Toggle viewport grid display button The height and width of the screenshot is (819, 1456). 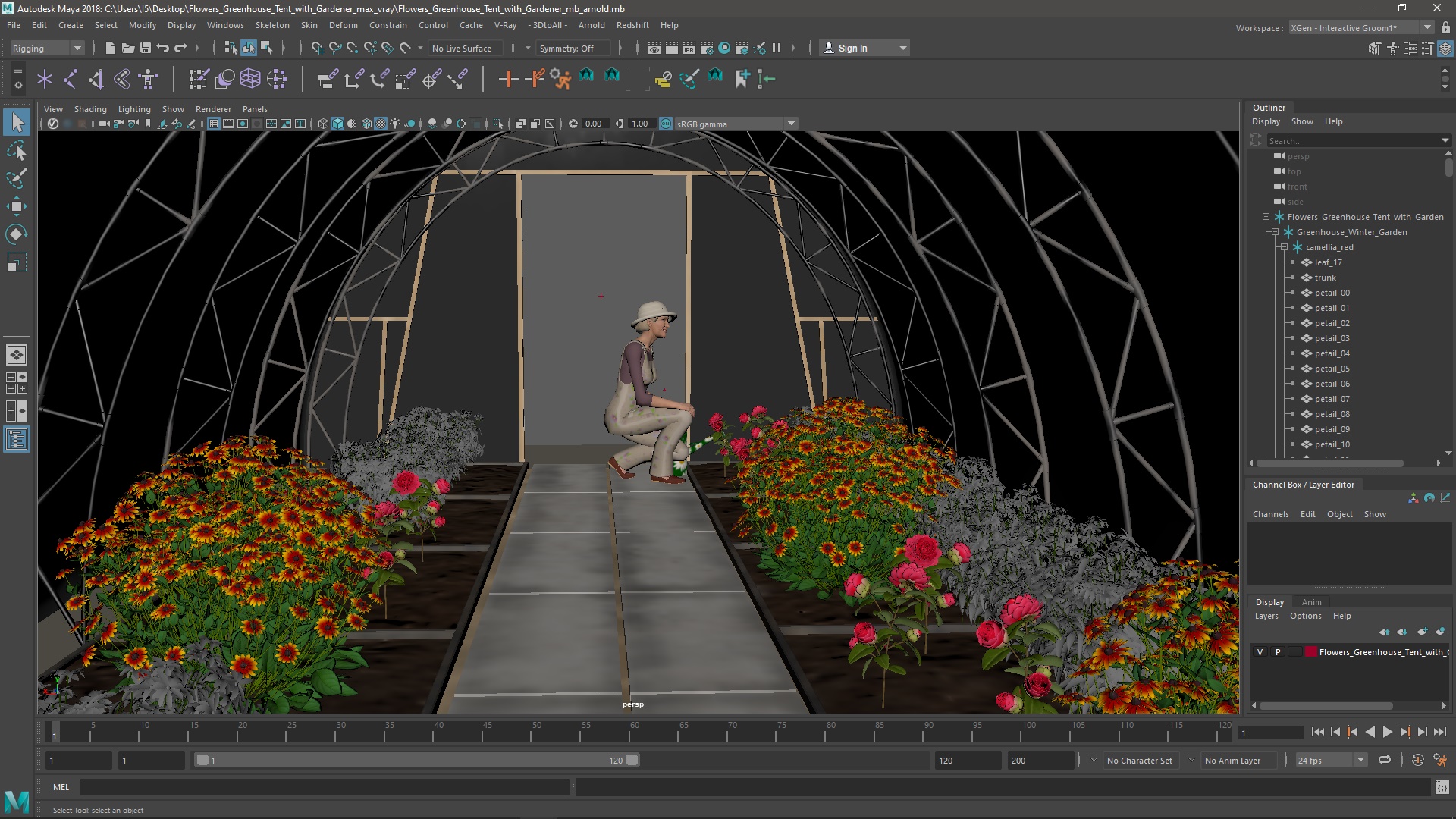pyautogui.click(x=214, y=124)
